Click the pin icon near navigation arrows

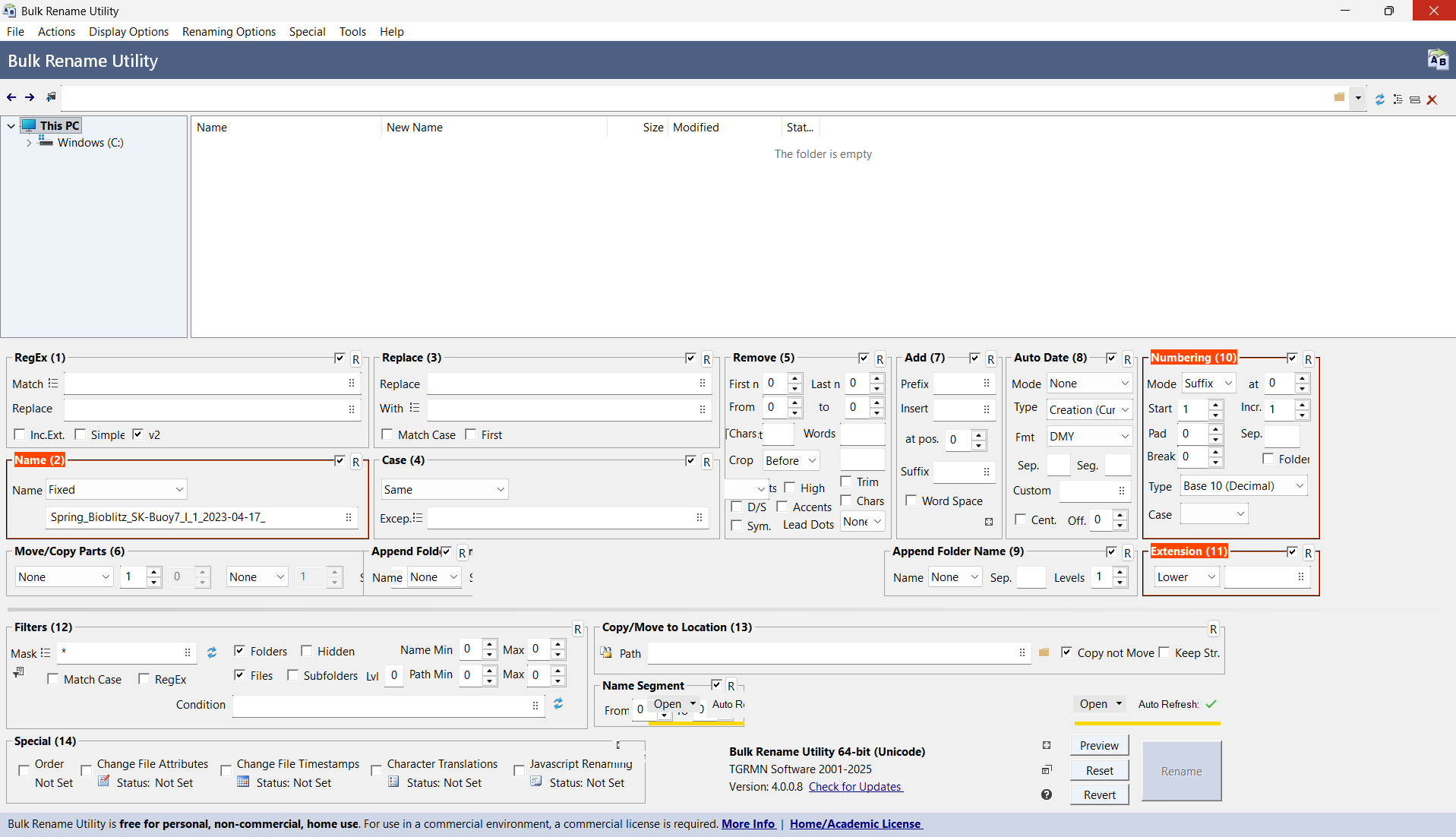pyautogui.click(x=50, y=96)
